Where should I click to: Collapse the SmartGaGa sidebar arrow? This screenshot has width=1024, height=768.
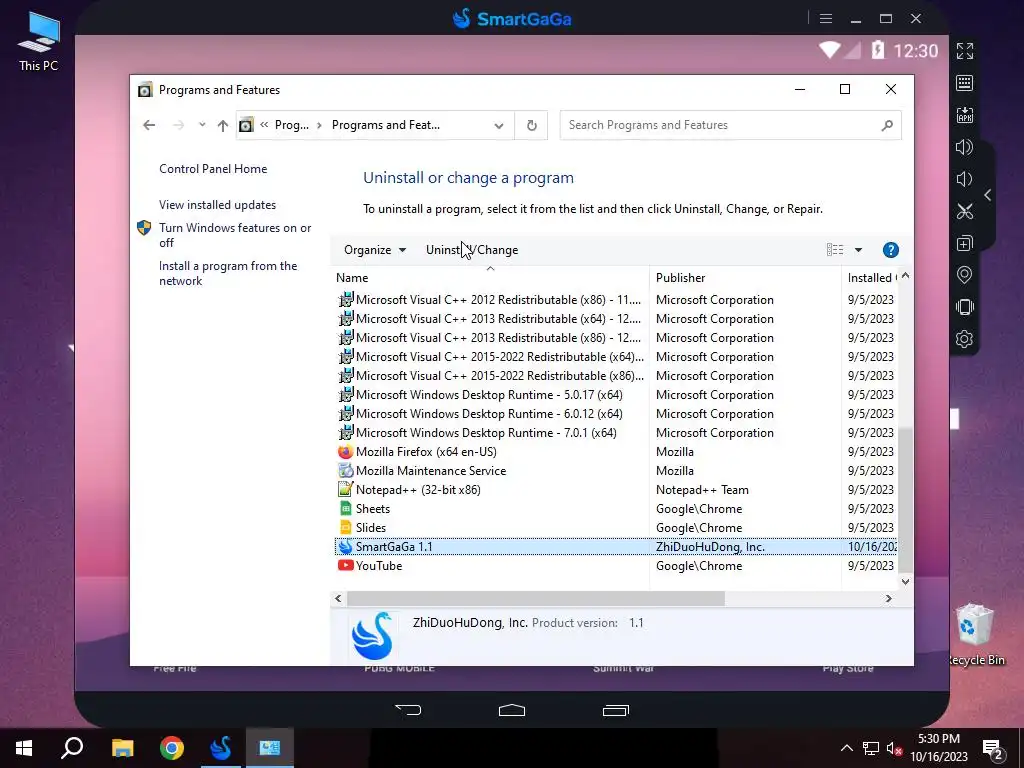[987, 195]
